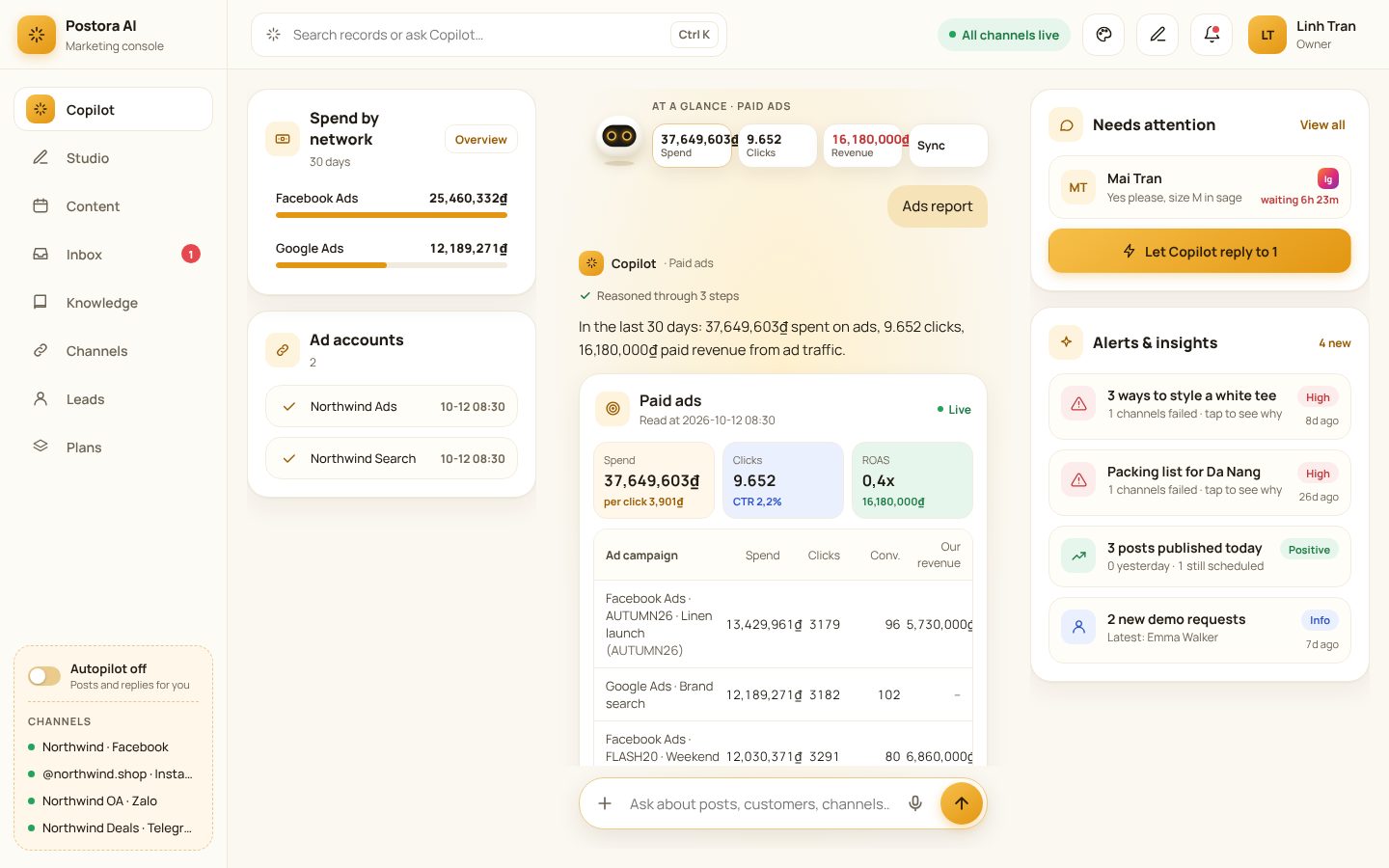This screenshot has height=868, width=1389.
Task: Open the Channels section
Action: pos(113,350)
